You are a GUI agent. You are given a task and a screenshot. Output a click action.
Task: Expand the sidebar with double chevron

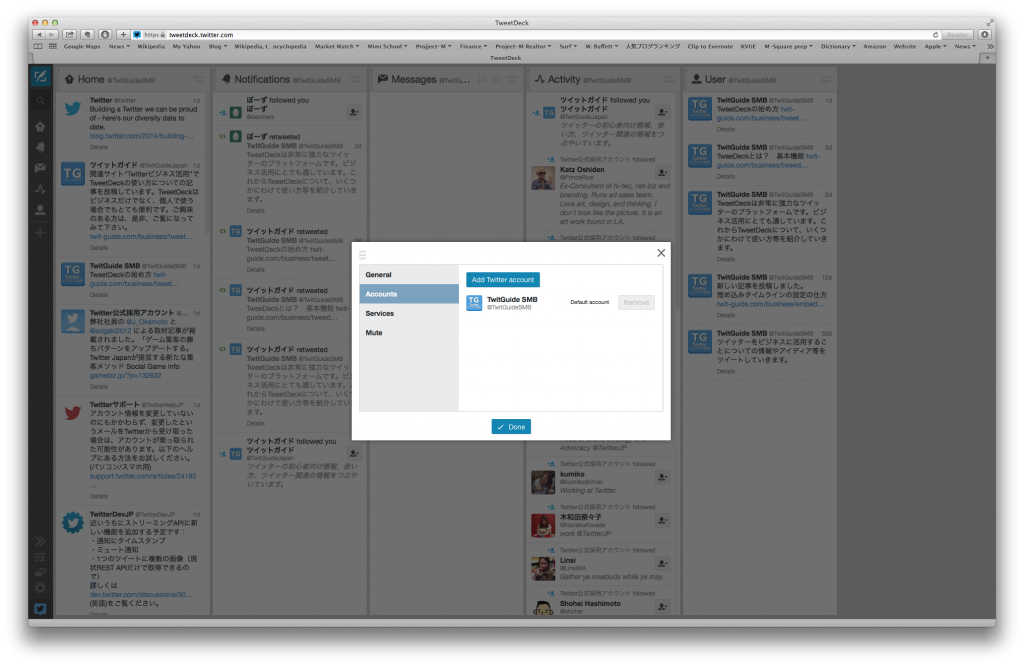[40, 541]
